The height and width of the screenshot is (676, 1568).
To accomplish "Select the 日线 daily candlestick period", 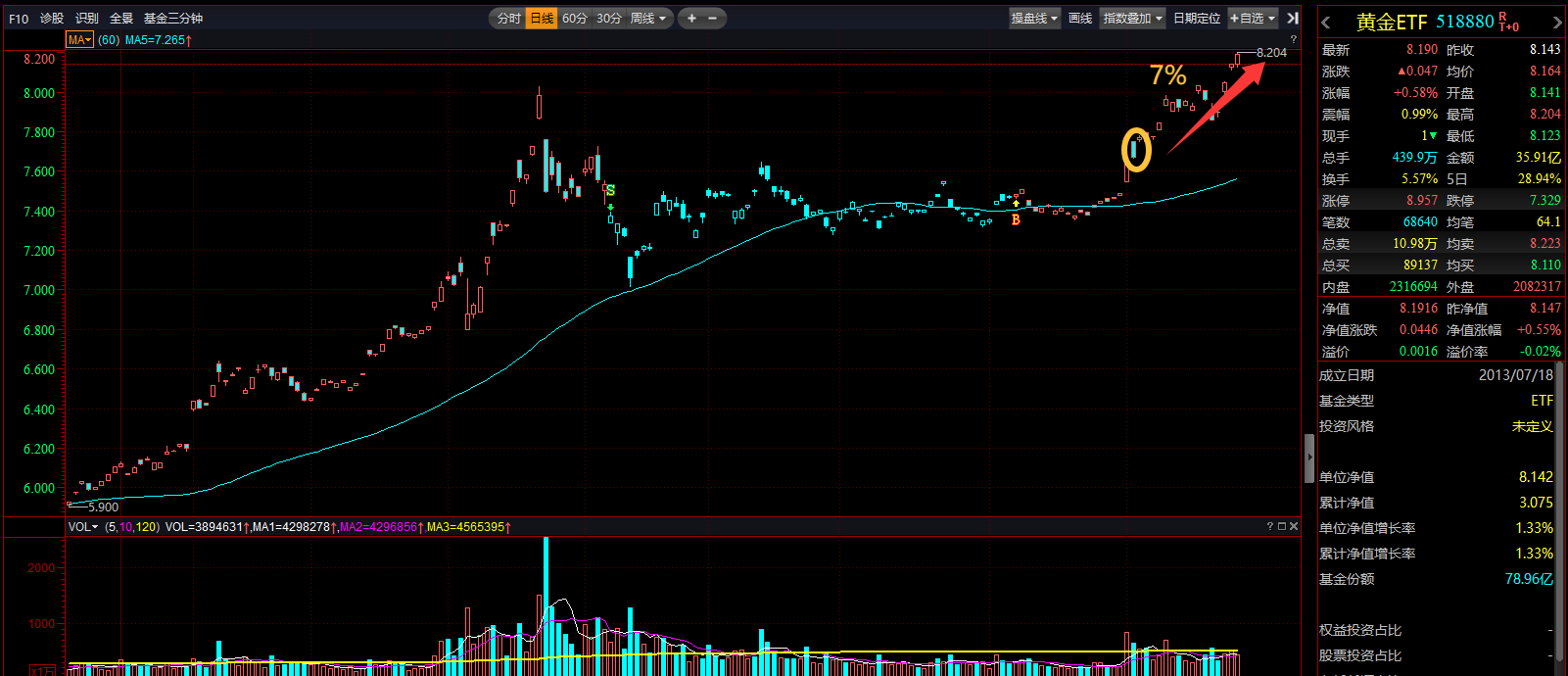I will click(542, 19).
